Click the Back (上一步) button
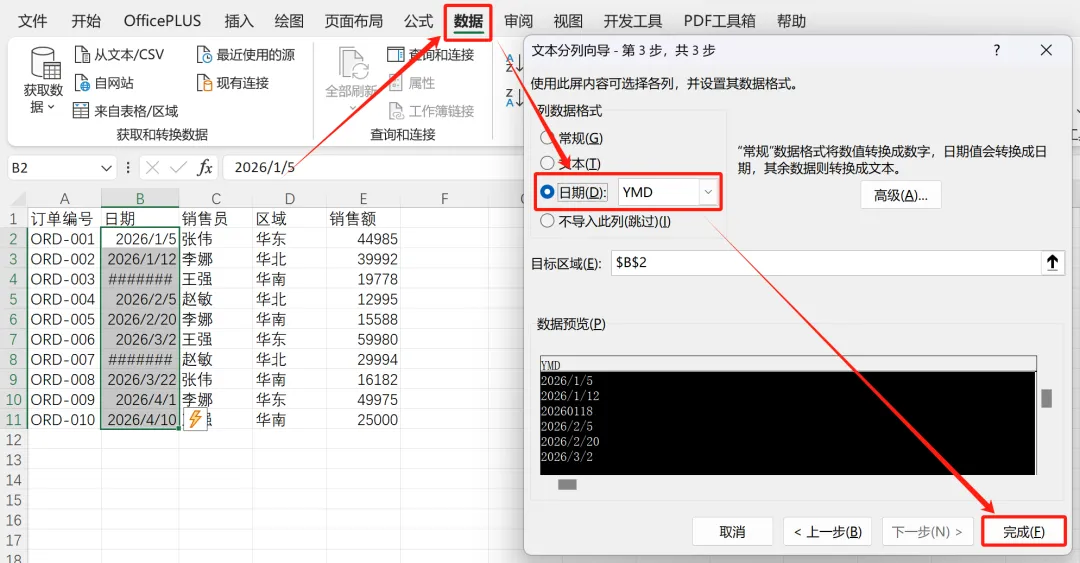The height and width of the screenshot is (563, 1080). 827,532
